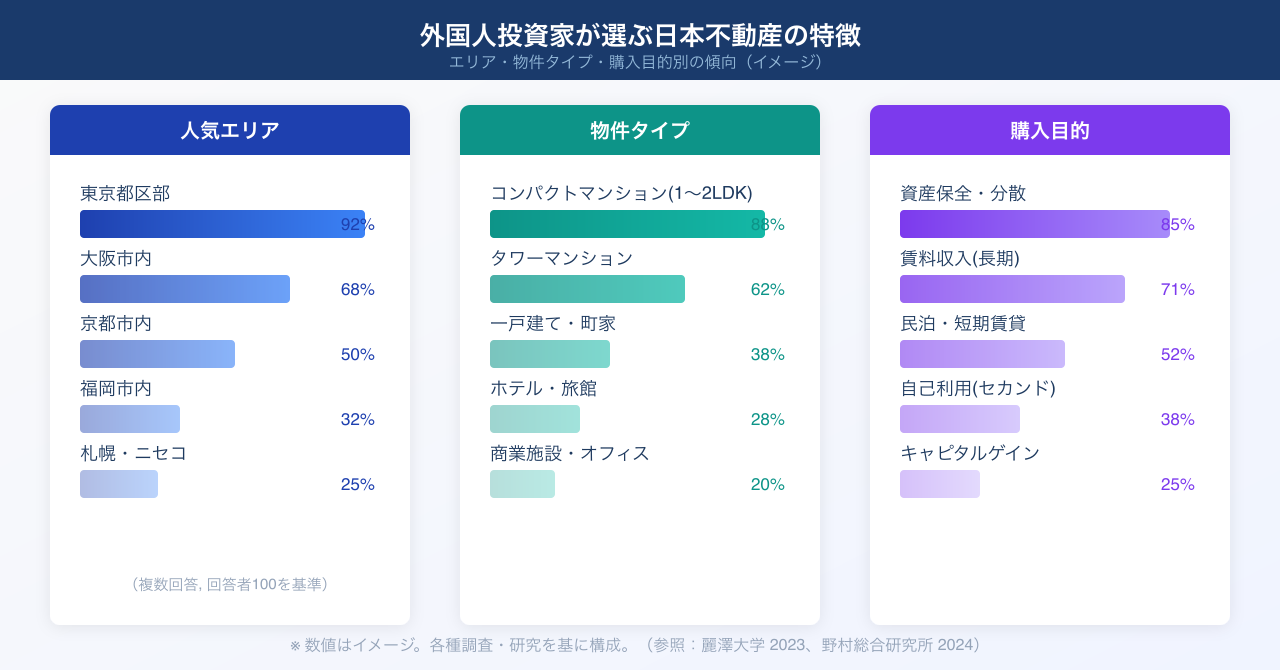Click the footnote citing 麗澤大学 2023
Viewport: 1280px width, 670px height.
[640, 645]
